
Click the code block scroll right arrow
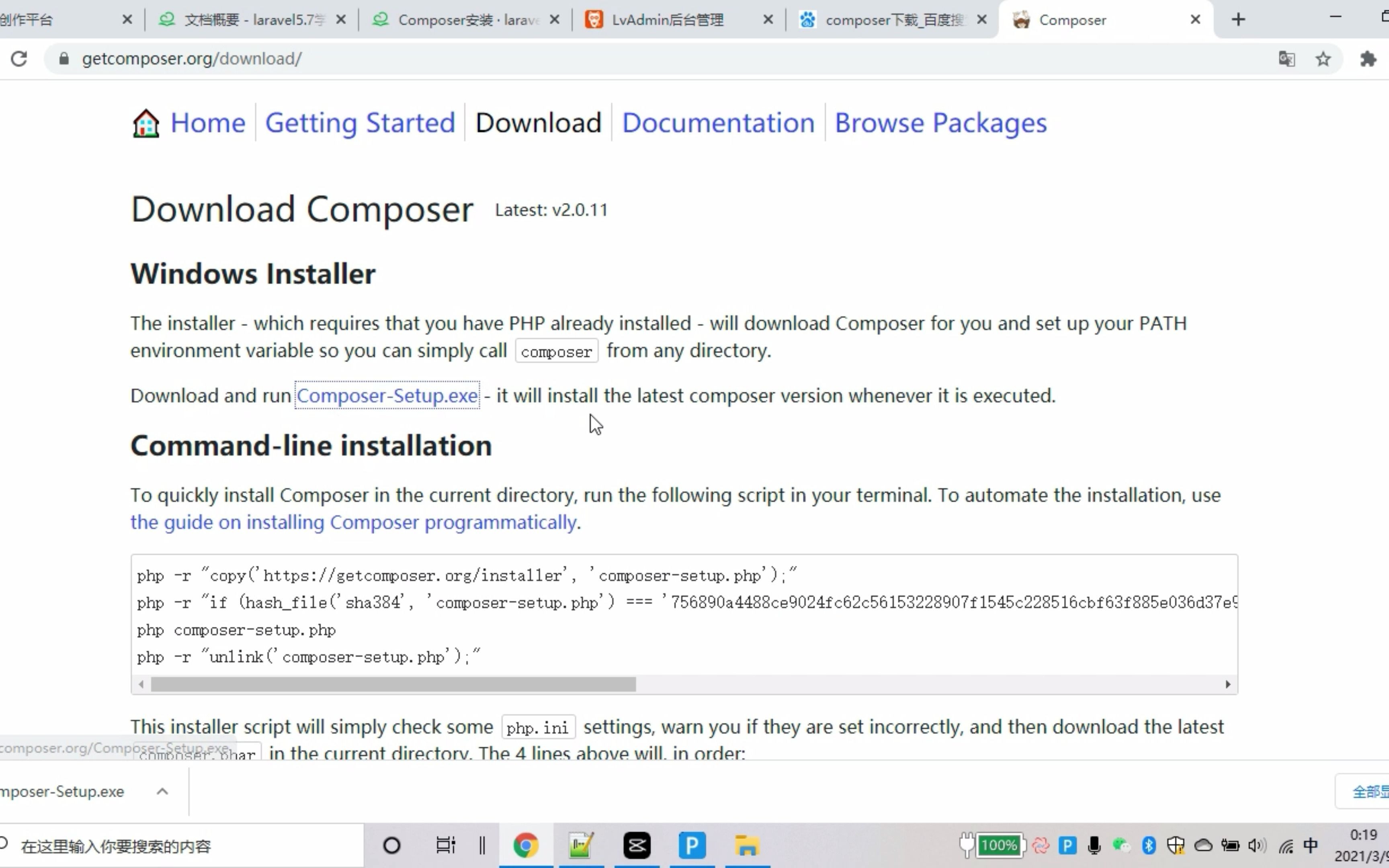pyautogui.click(x=1228, y=684)
